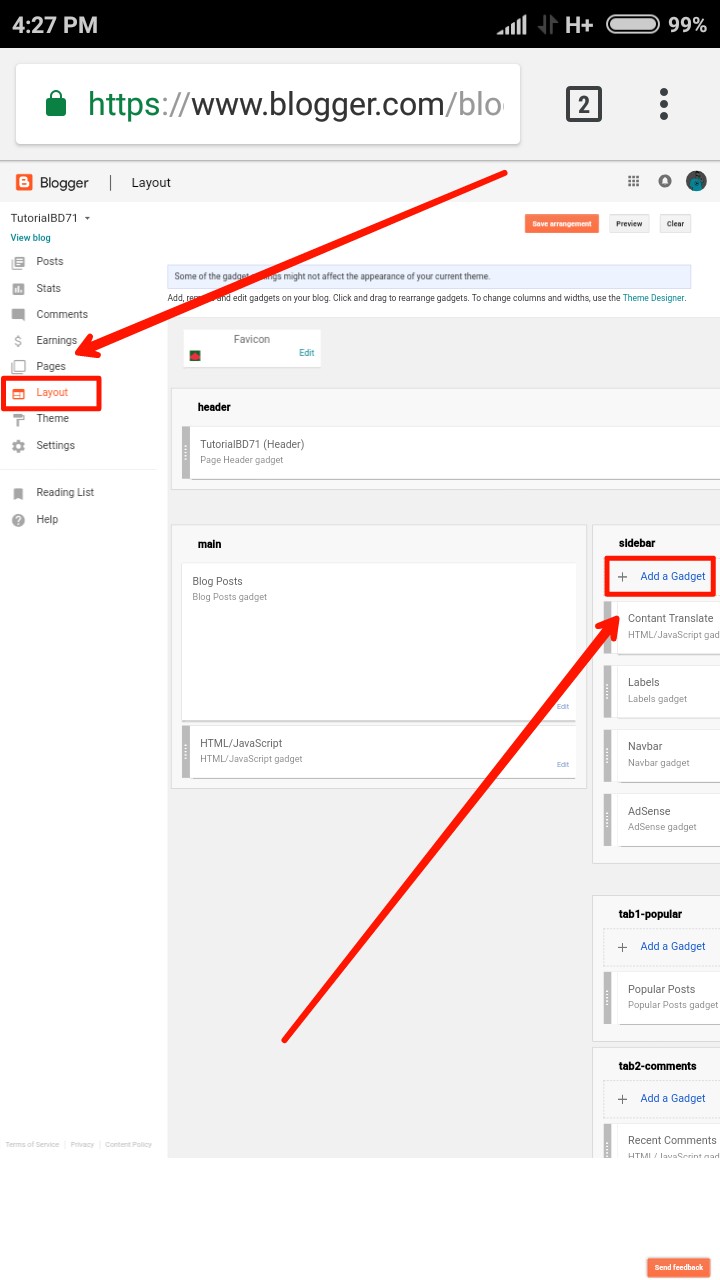Open Theme in the left menu

53,419
